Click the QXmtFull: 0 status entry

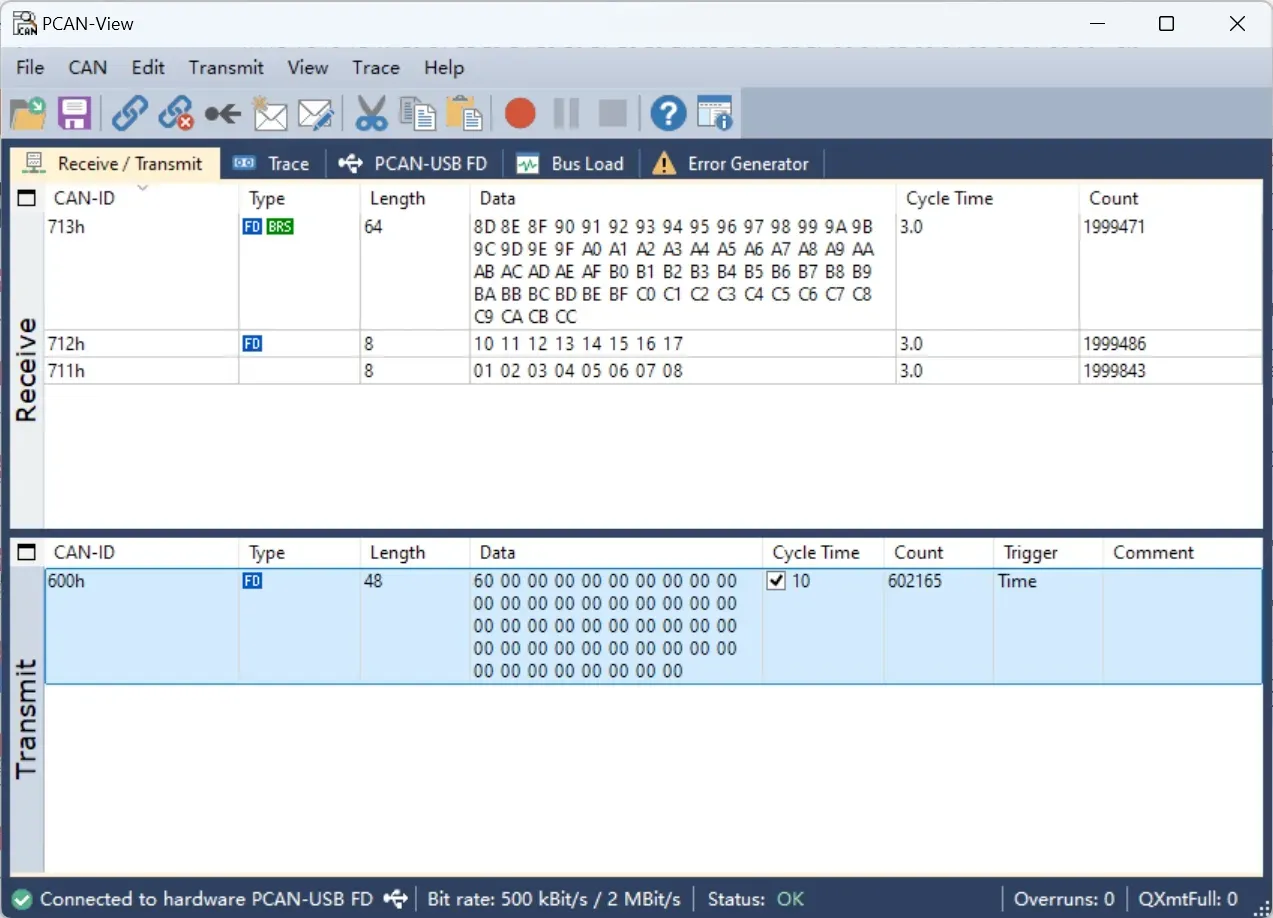(x=1187, y=899)
